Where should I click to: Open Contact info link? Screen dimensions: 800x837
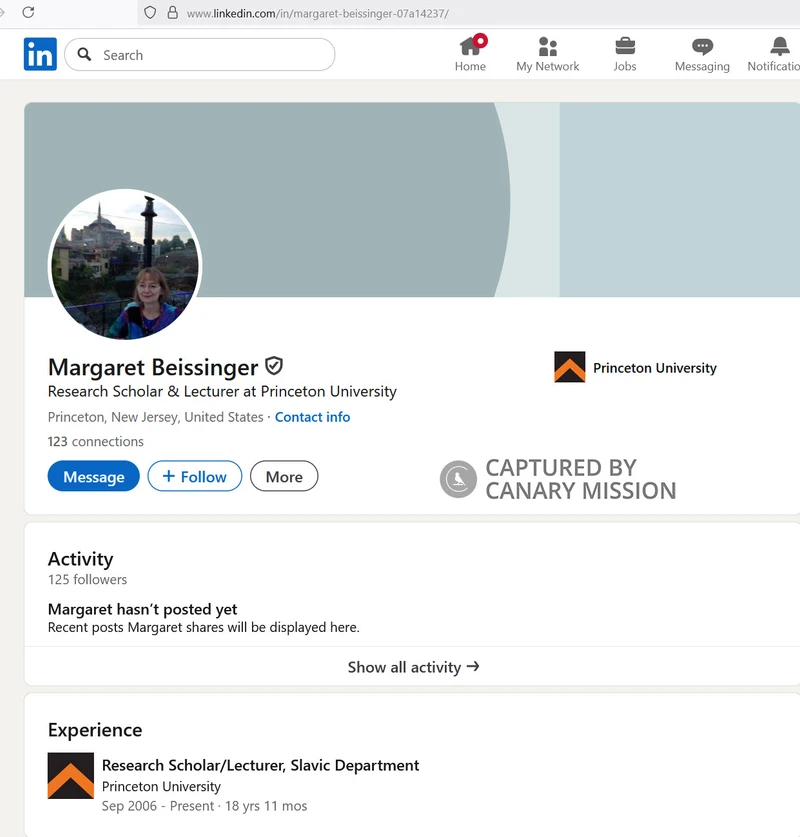pyautogui.click(x=312, y=417)
